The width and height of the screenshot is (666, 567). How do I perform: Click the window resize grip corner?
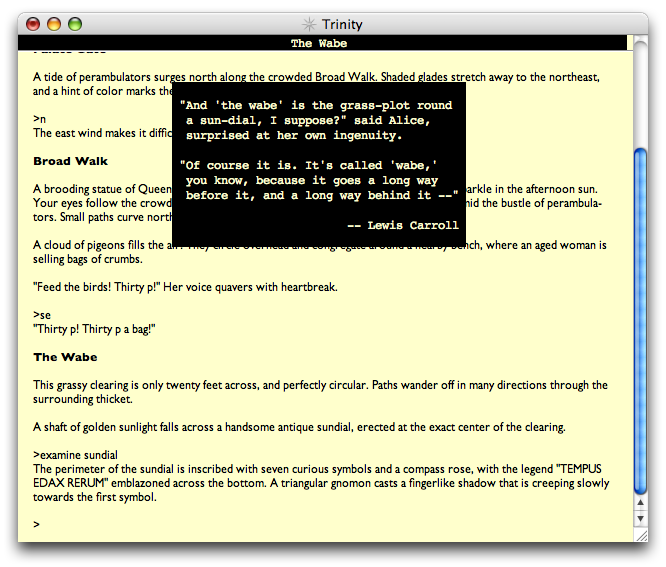(x=641, y=535)
